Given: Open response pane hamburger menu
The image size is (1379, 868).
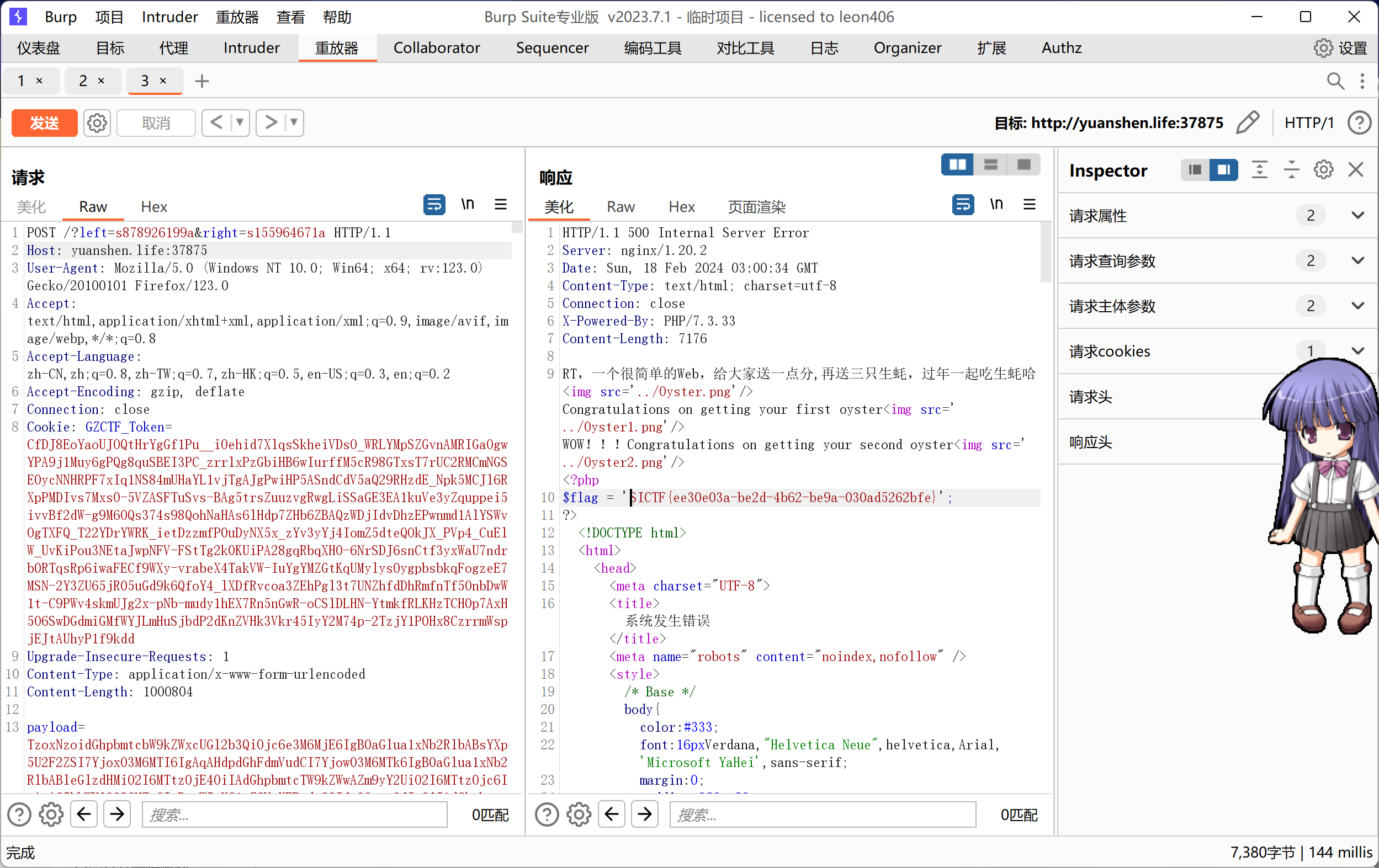Looking at the screenshot, I should pos(1030,204).
